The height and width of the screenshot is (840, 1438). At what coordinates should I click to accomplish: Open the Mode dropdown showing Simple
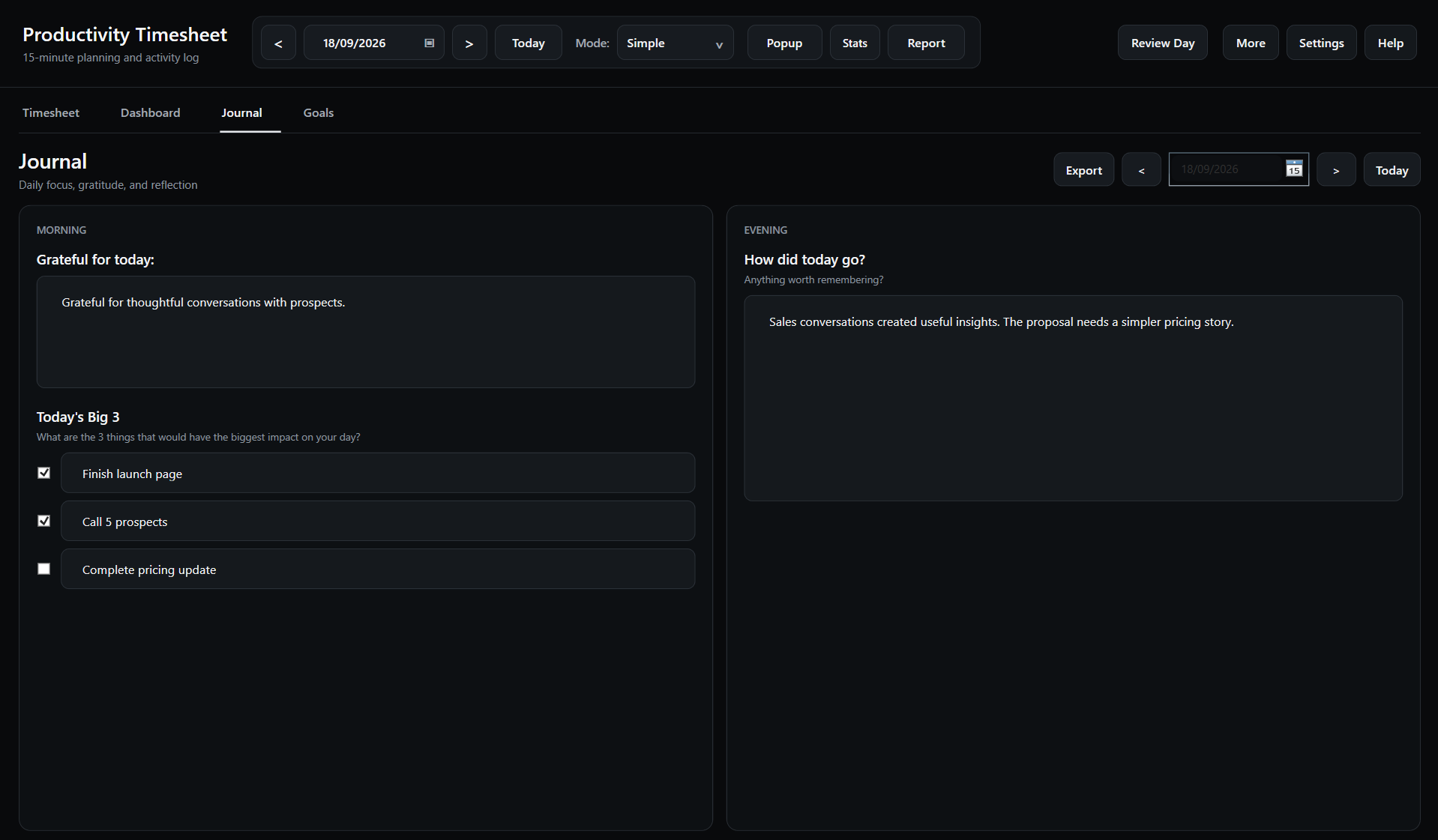tap(675, 43)
